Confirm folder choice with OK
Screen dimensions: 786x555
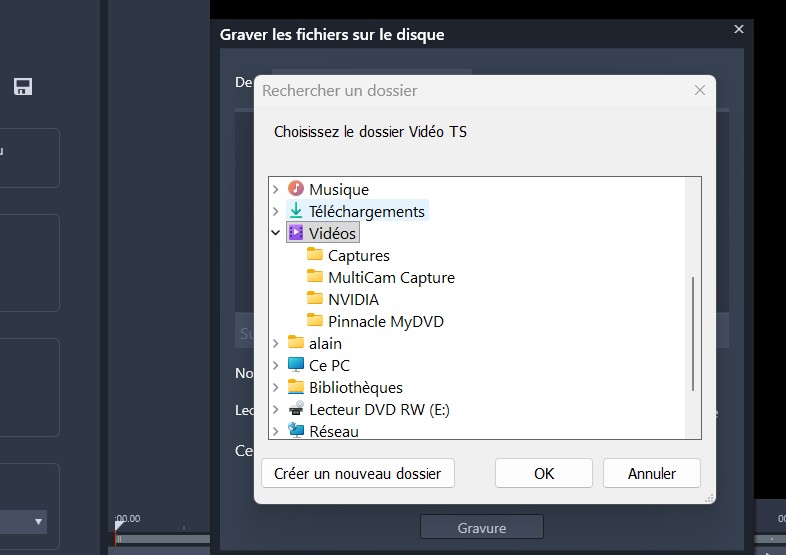click(544, 473)
